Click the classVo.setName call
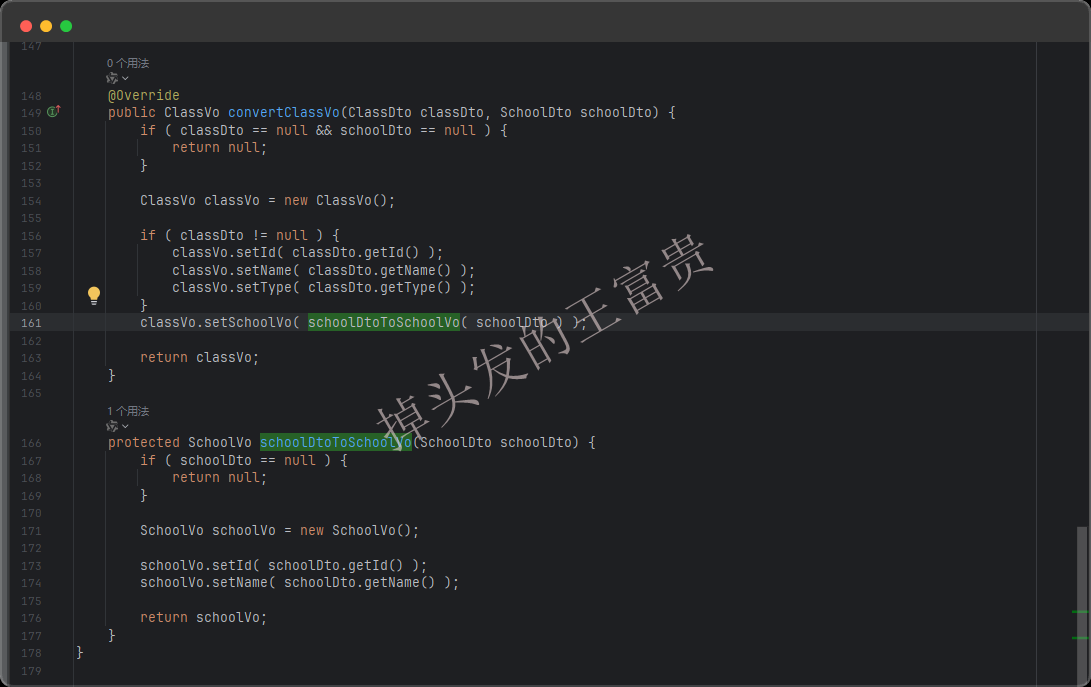1091x687 pixels. pos(323,270)
